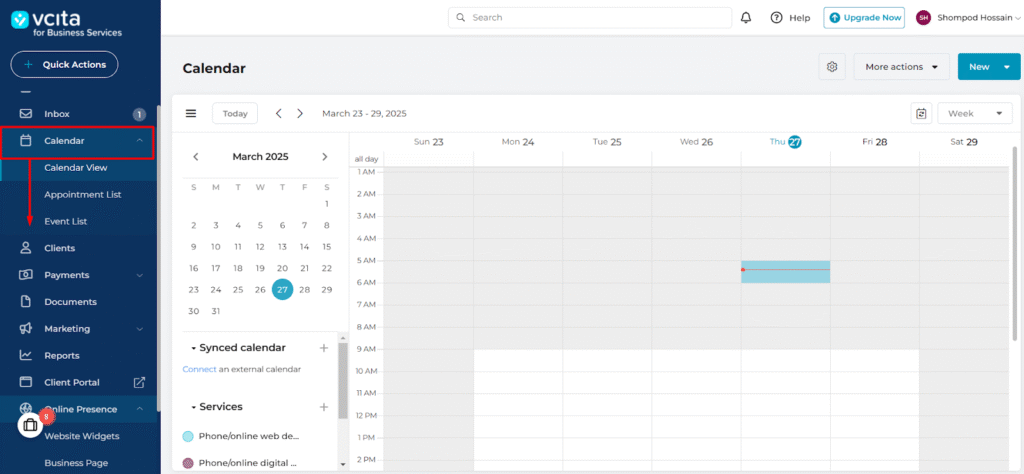Open the Week view dropdown

(x=974, y=113)
